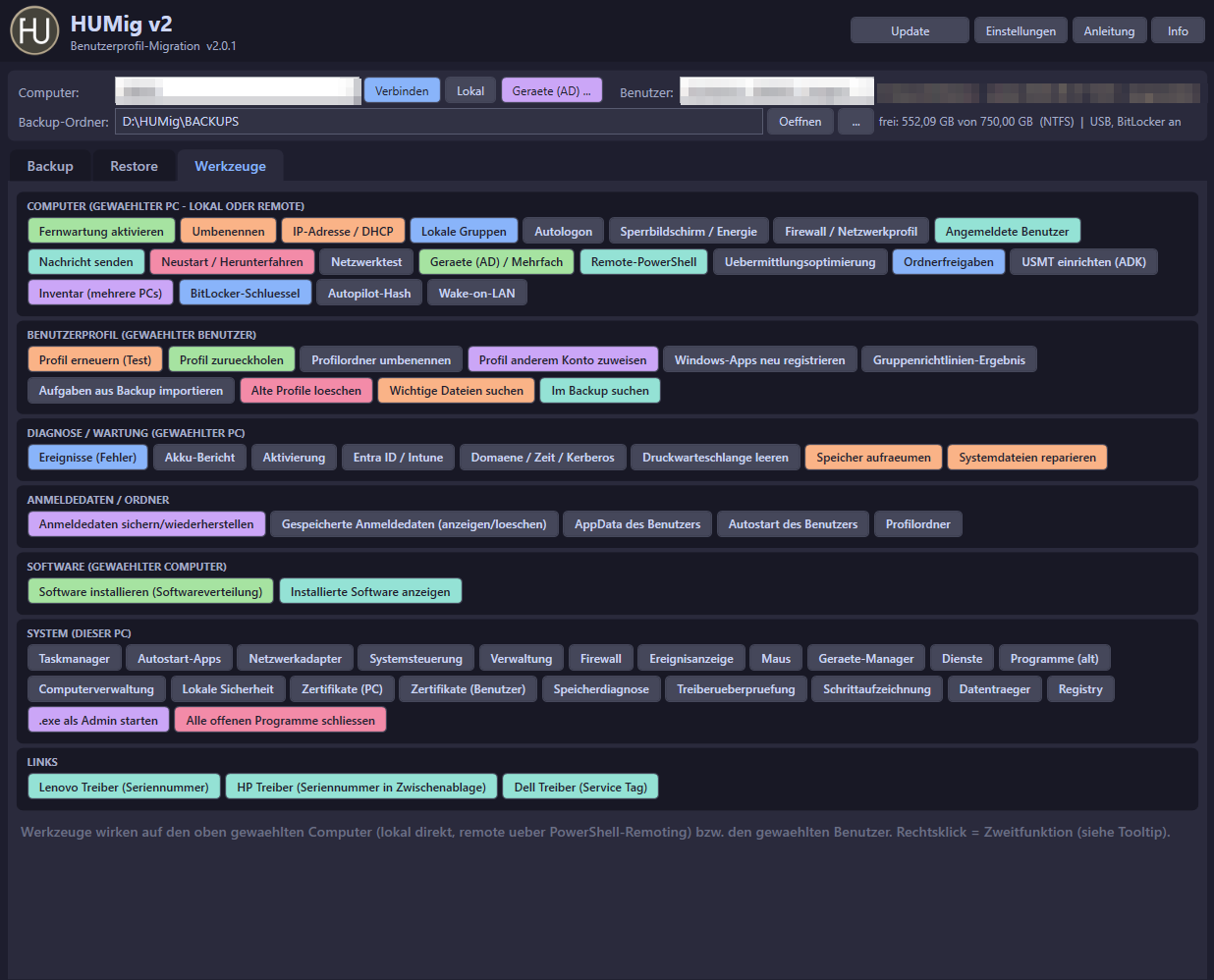The height and width of the screenshot is (980, 1214).
Task: Click Verbinden to connect to computer
Action: 402,91
